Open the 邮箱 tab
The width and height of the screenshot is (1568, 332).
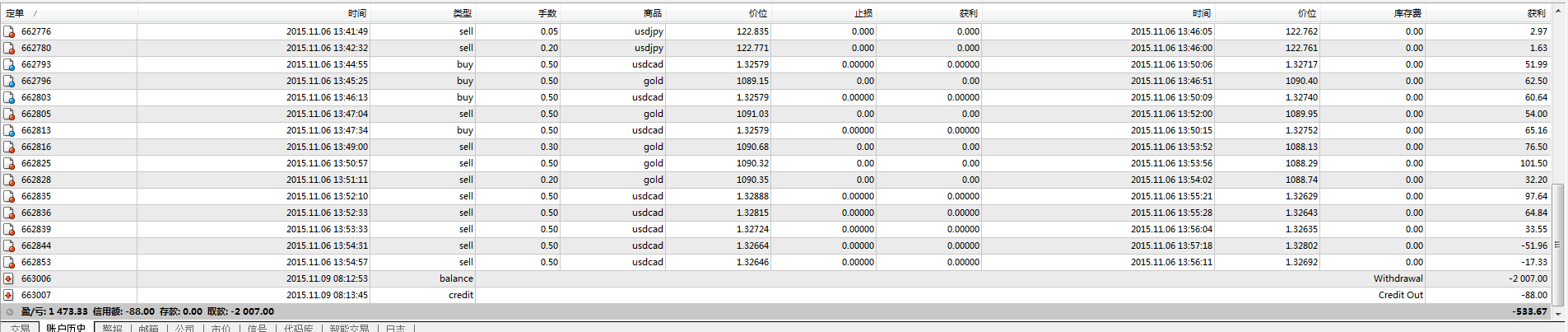(x=148, y=328)
